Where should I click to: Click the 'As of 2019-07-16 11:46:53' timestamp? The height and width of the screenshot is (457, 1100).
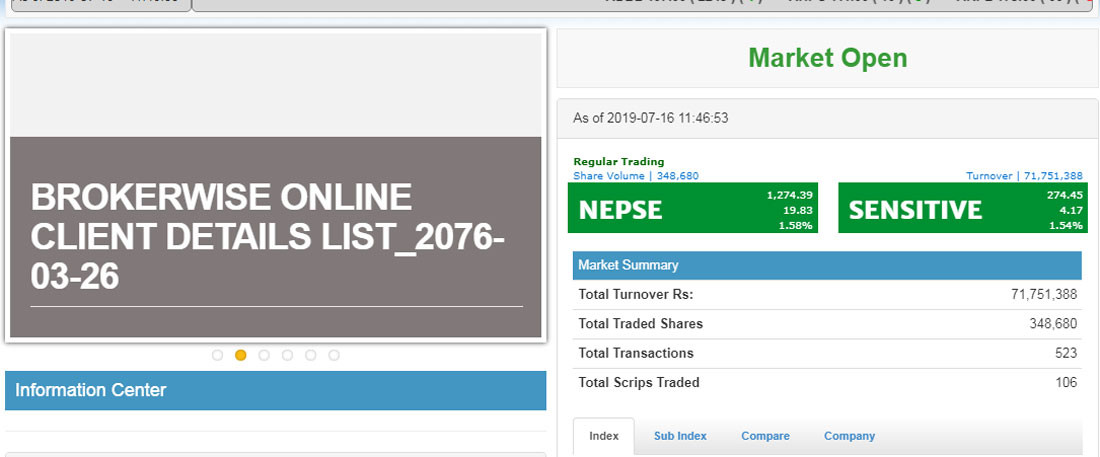(650, 118)
